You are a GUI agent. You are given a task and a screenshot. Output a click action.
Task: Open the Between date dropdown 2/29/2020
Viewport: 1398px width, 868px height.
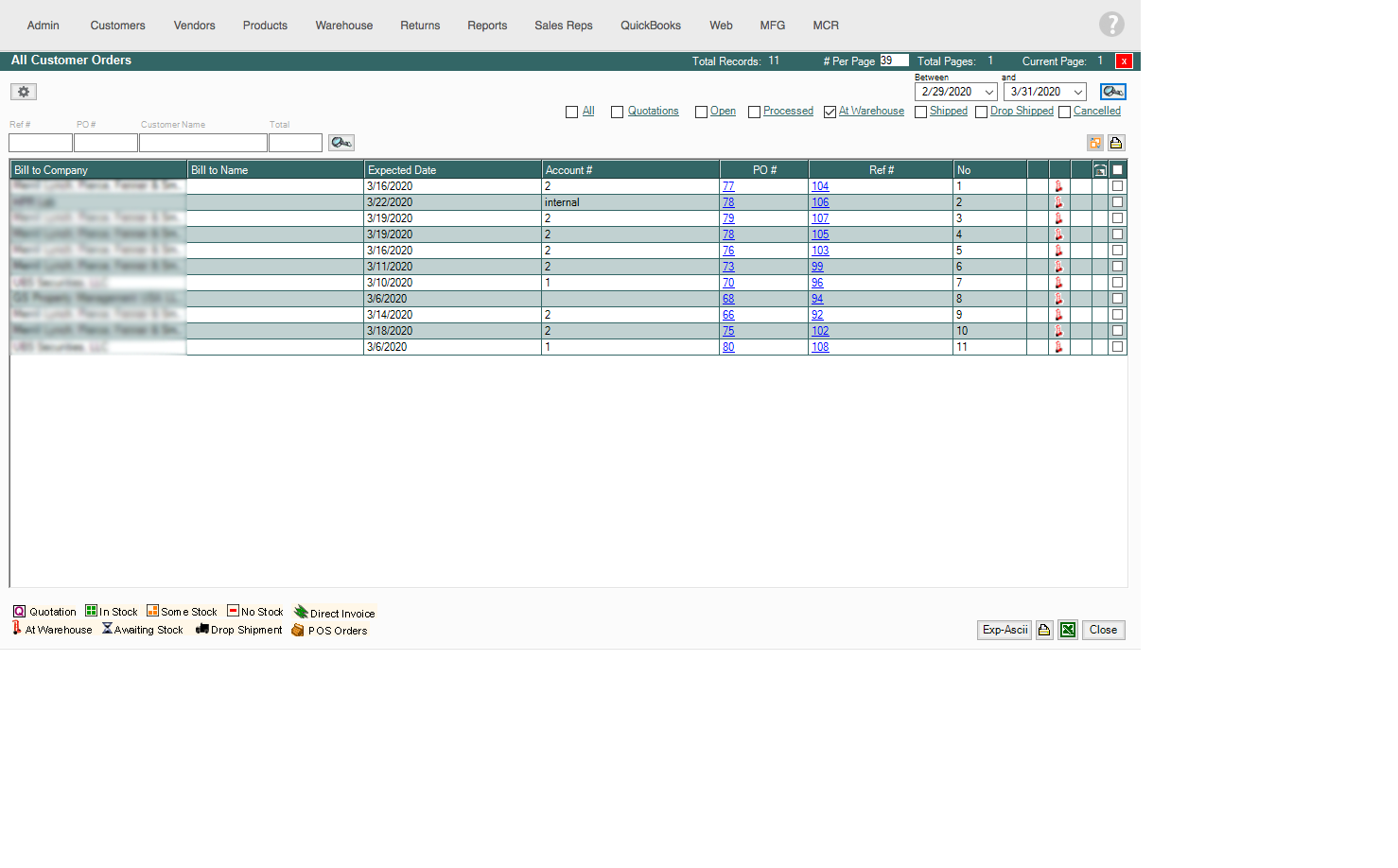tap(989, 92)
